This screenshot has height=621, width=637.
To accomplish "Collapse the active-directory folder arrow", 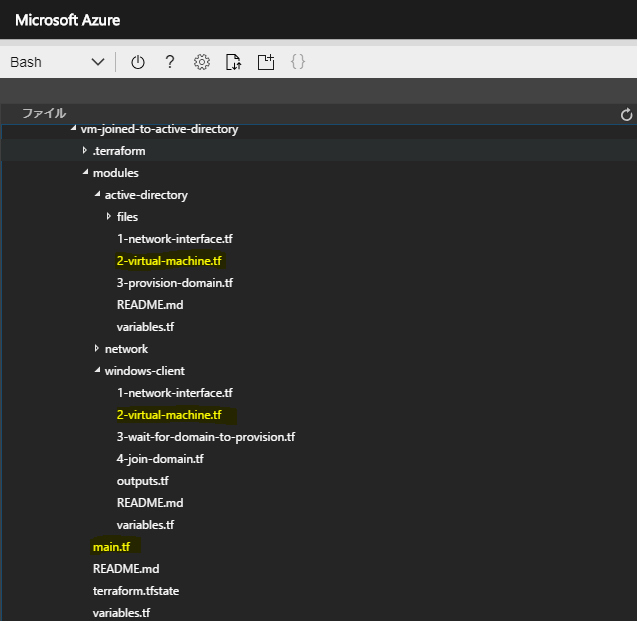I will [98, 194].
